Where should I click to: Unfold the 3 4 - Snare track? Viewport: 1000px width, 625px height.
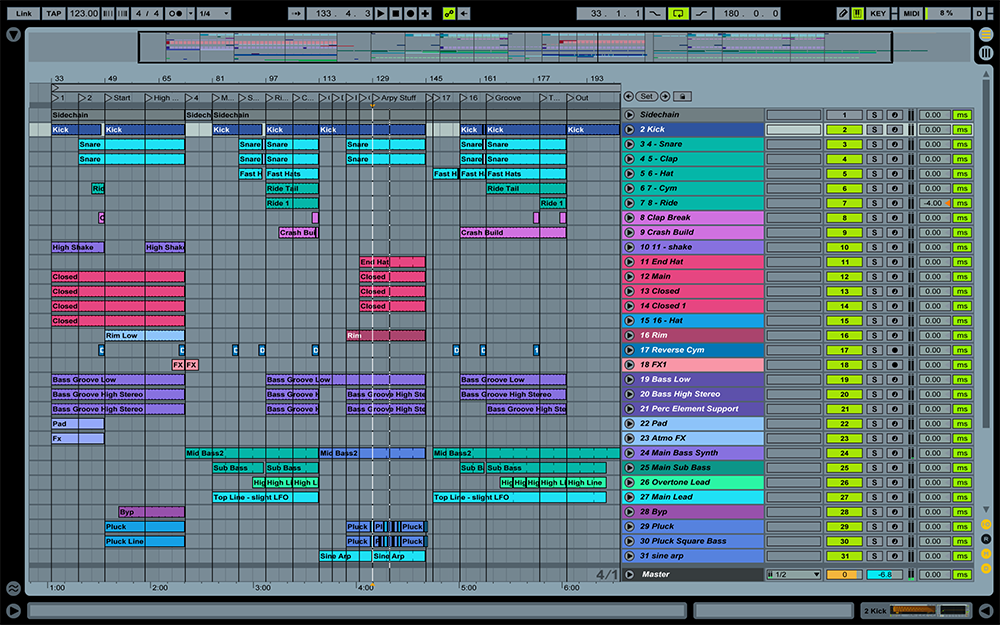click(x=629, y=144)
